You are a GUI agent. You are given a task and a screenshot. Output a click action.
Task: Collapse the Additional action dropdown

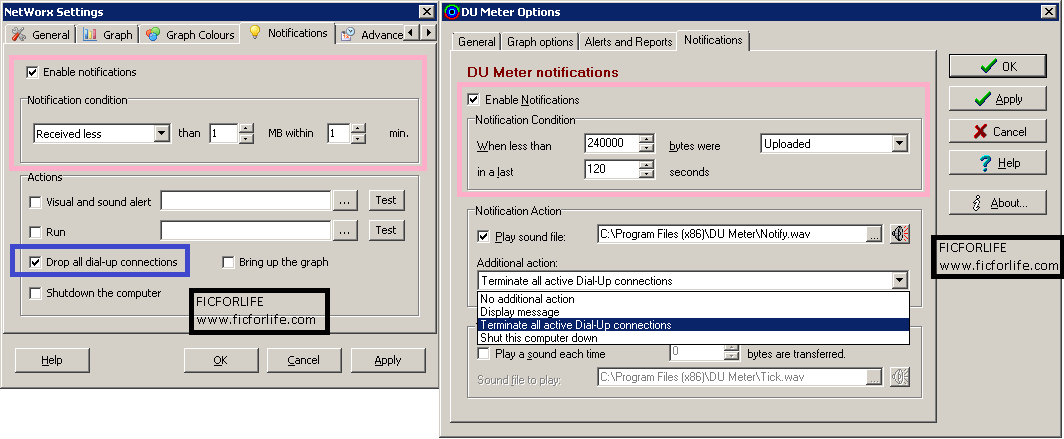pyautogui.click(x=900, y=280)
